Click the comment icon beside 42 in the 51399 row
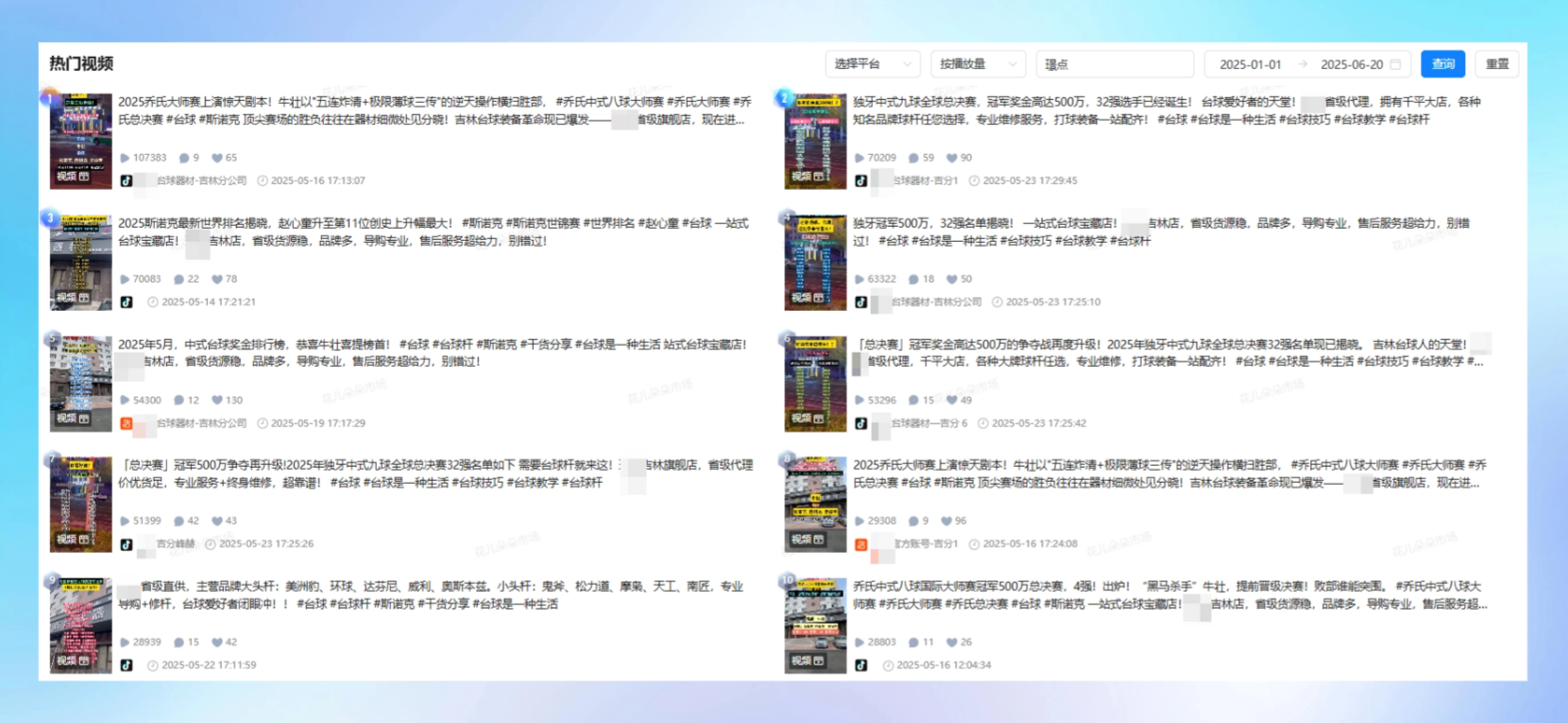The width and height of the screenshot is (1568, 723). tap(179, 521)
